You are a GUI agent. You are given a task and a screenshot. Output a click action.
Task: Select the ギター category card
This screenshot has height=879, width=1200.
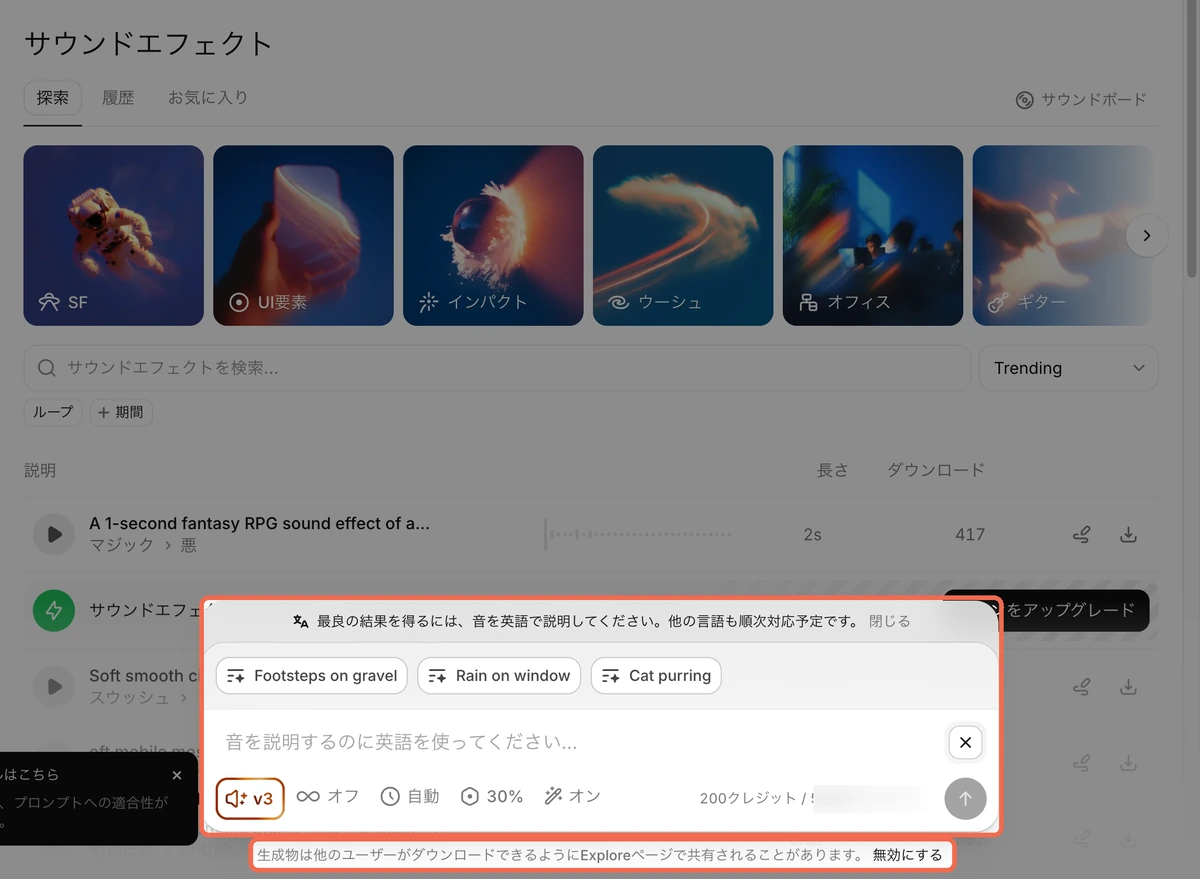(1062, 235)
